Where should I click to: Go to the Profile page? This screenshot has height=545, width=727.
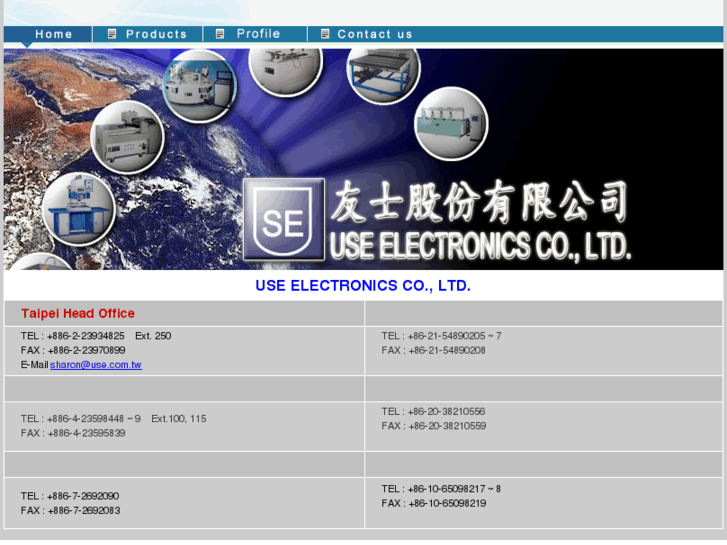coord(258,34)
